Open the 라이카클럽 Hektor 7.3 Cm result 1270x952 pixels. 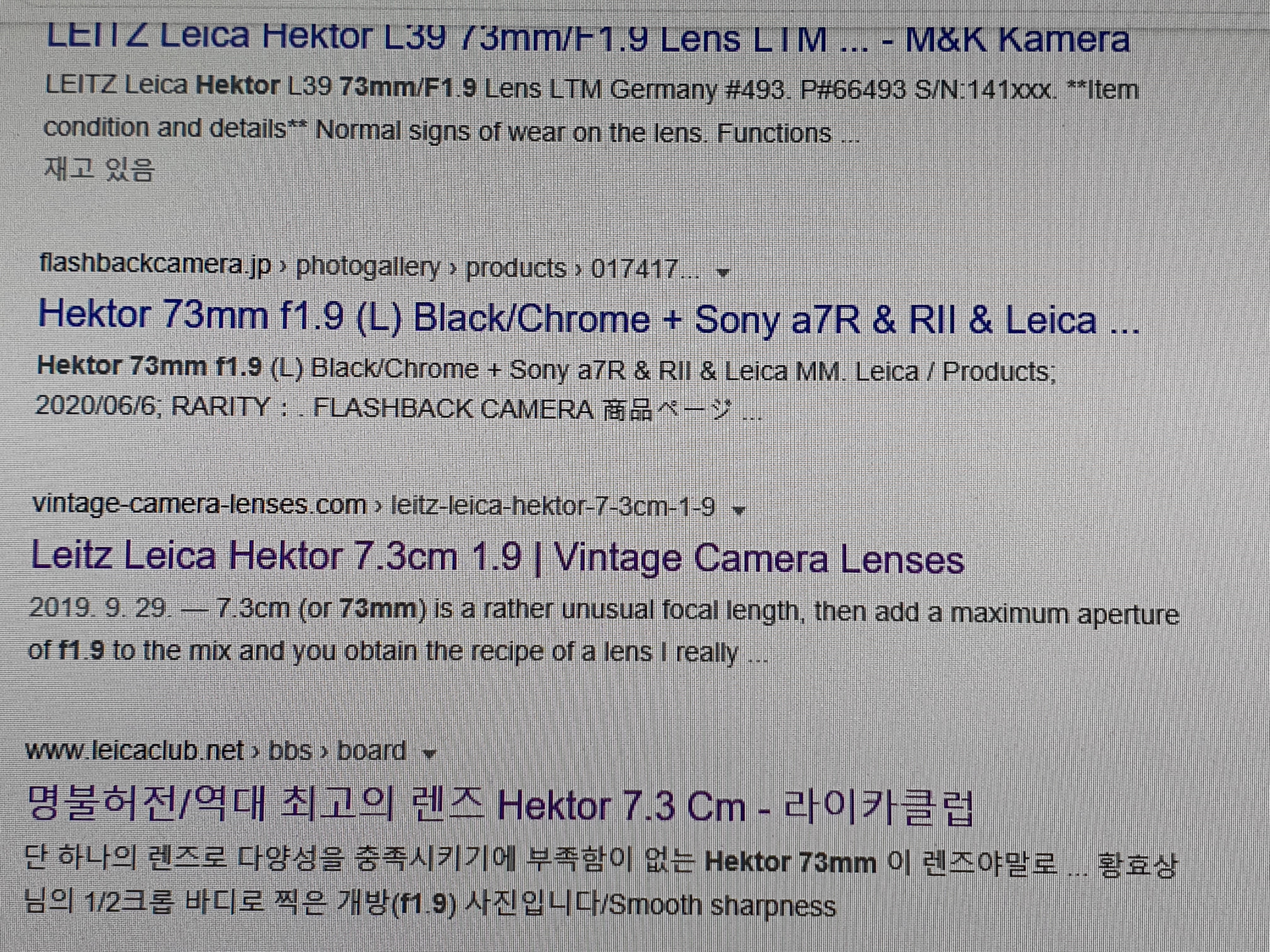[500, 805]
